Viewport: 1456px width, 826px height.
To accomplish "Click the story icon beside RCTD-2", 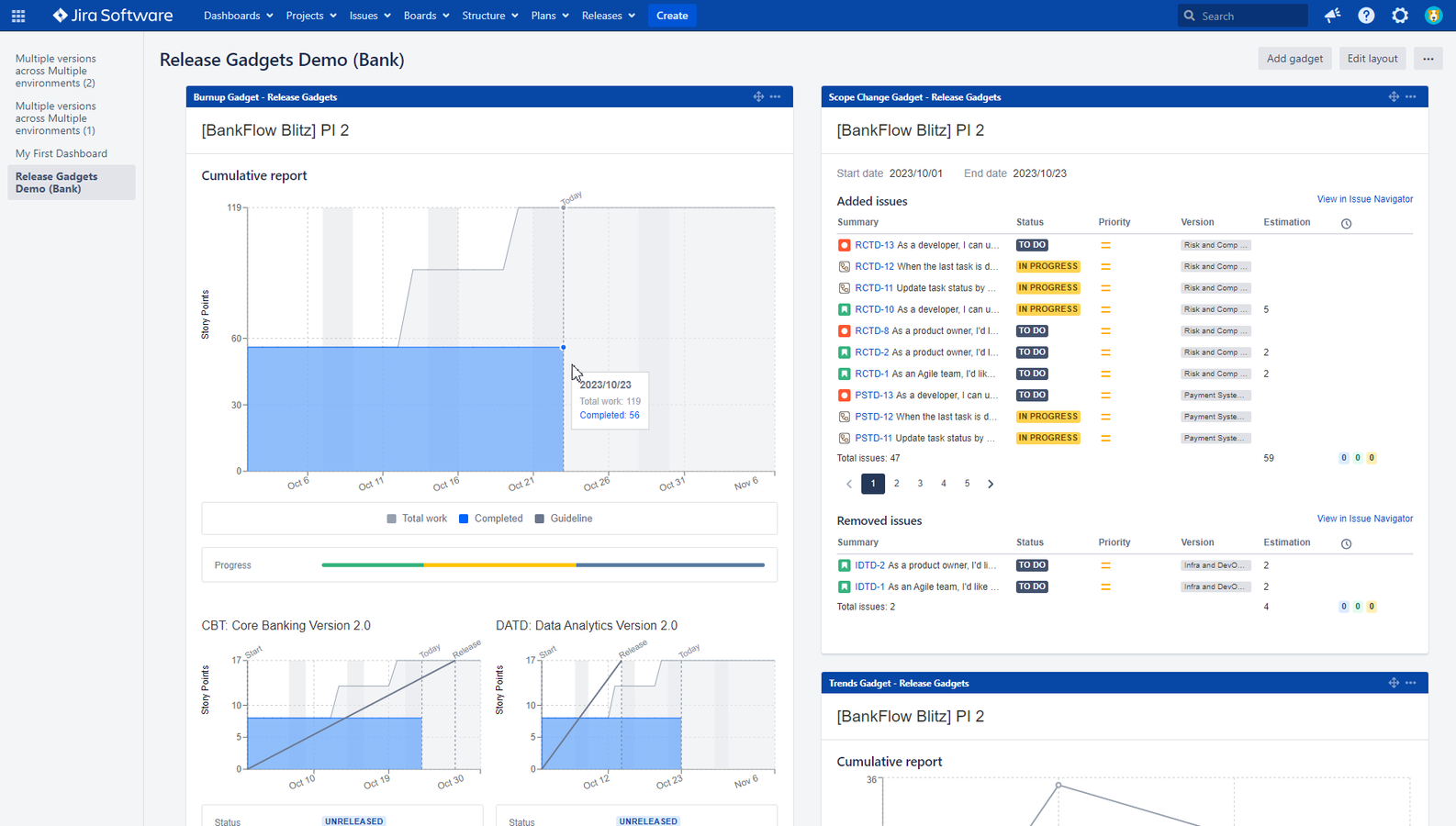I will [844, 352].
